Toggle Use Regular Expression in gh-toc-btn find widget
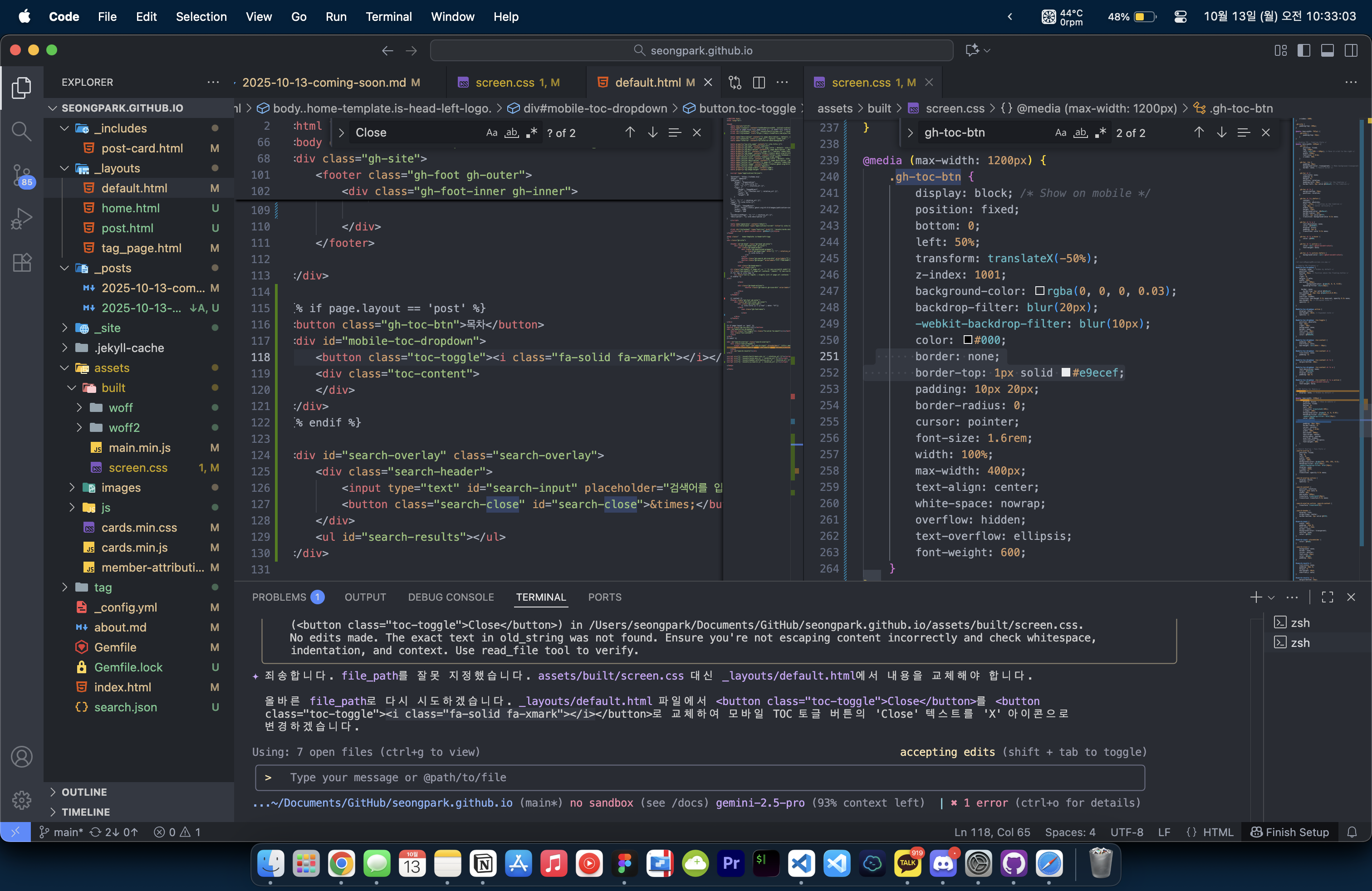Viewport: 1372px width, 891px height. click(1101, 132)
